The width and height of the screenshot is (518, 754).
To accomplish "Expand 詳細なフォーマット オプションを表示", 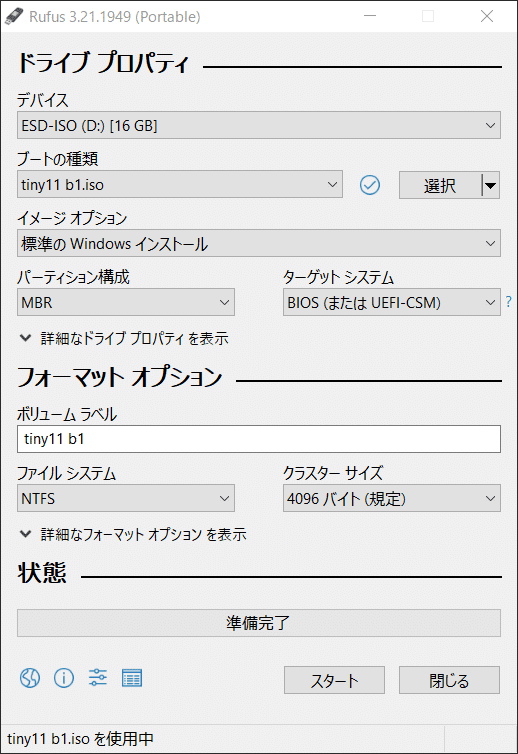I will click(133, 534).
